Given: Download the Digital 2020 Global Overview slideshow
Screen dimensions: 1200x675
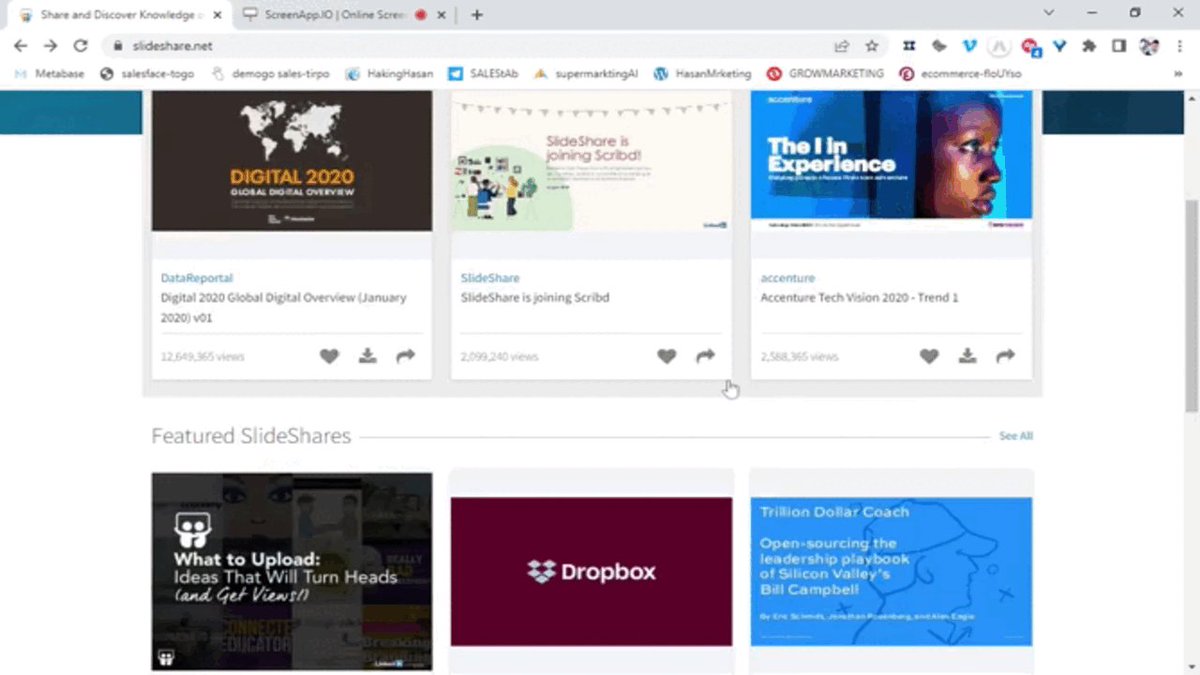Looking at the screenshot, I should tap(368, 356).
